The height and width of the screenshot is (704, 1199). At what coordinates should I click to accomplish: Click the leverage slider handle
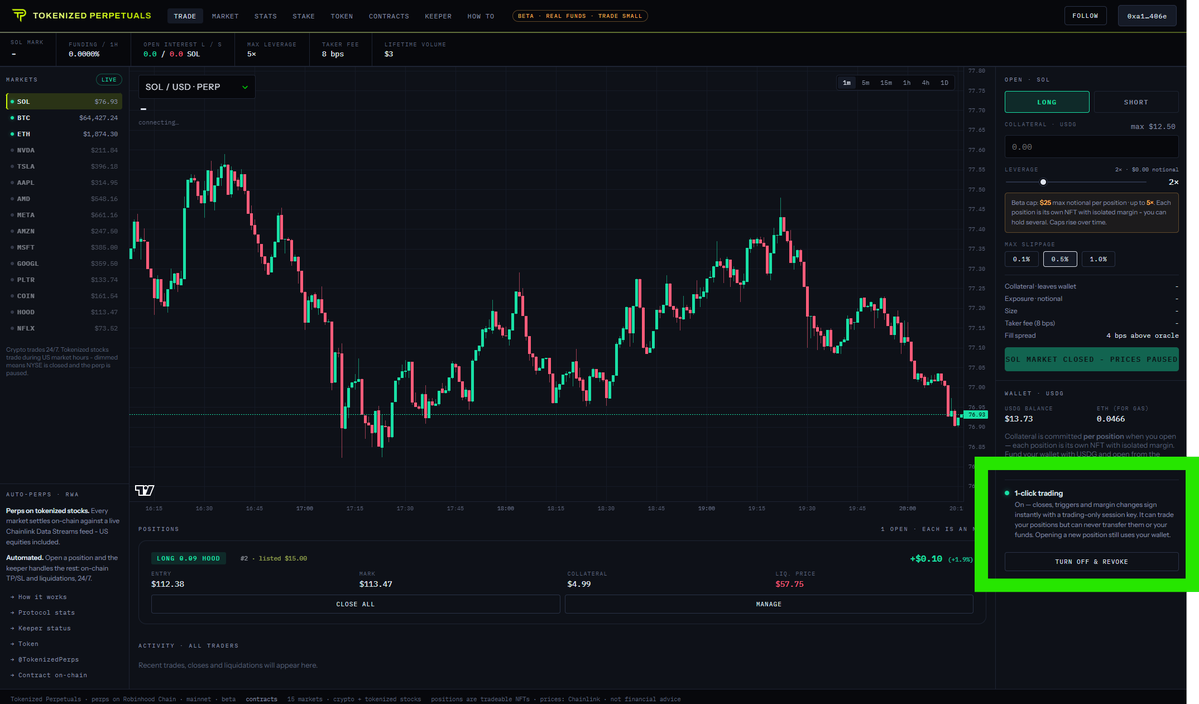point(1043,182)
